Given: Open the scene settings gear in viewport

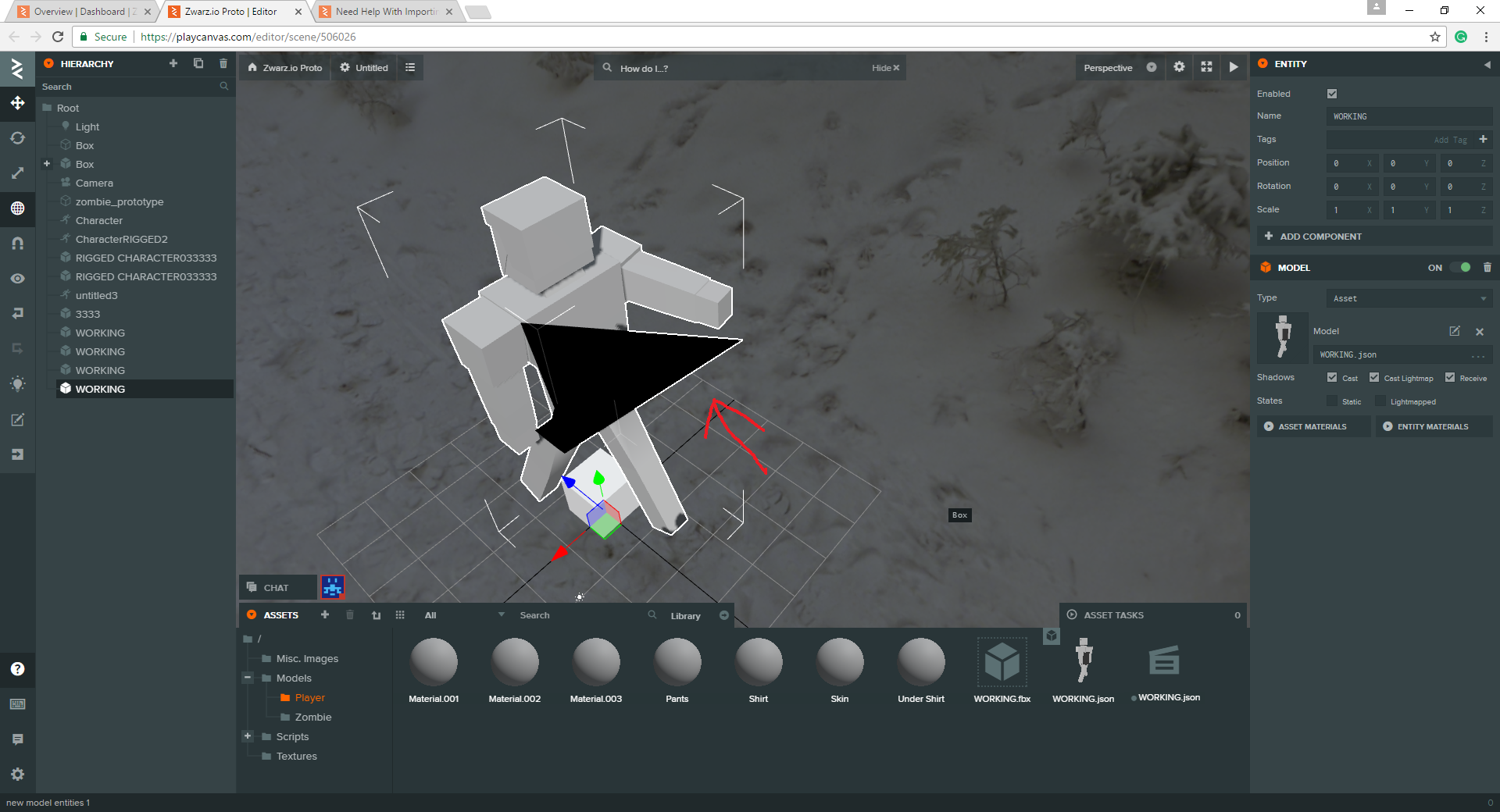Looking at the screenshot, I should (1179, 67).
